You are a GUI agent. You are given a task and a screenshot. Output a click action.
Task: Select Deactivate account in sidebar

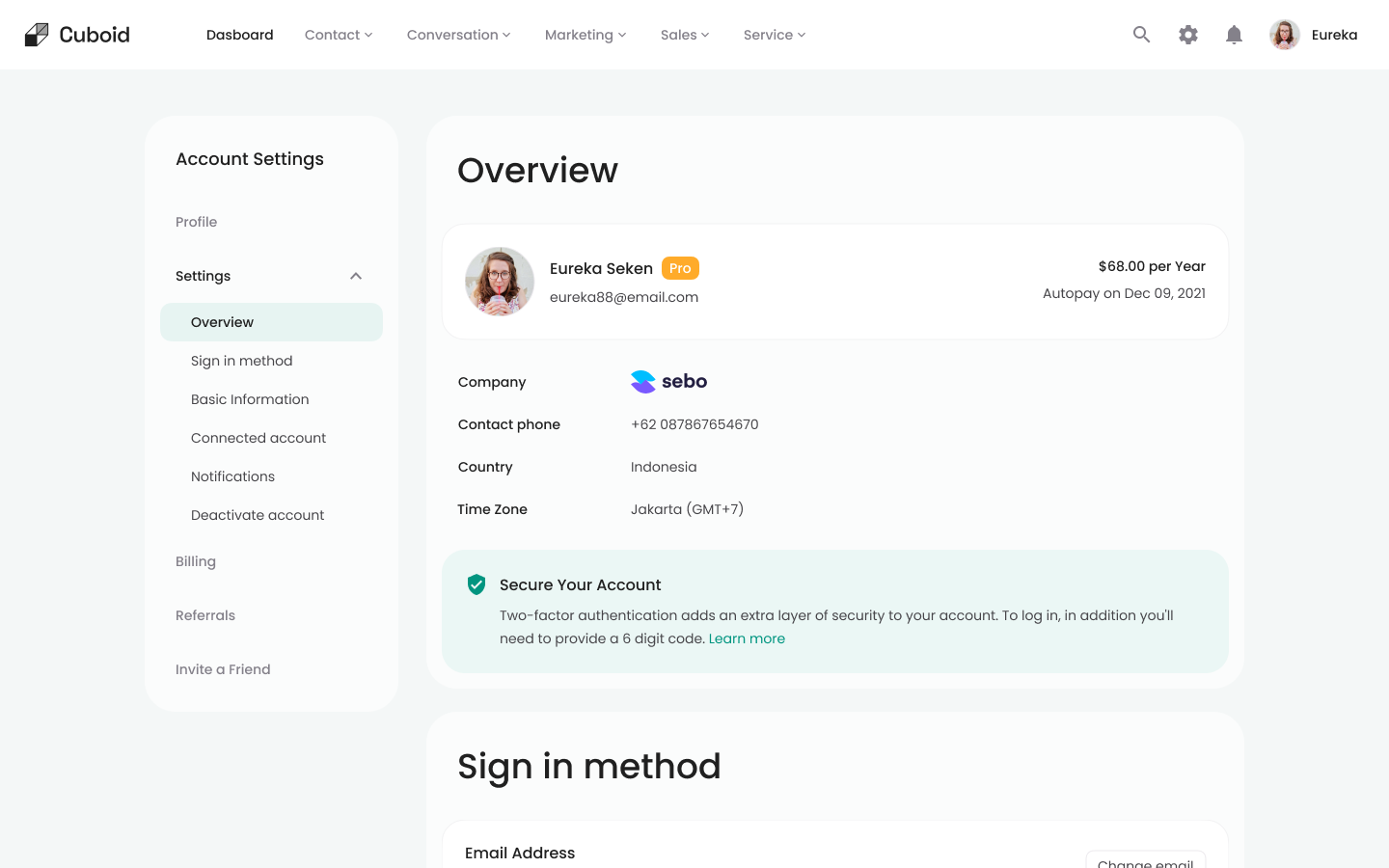click(258, 515)
